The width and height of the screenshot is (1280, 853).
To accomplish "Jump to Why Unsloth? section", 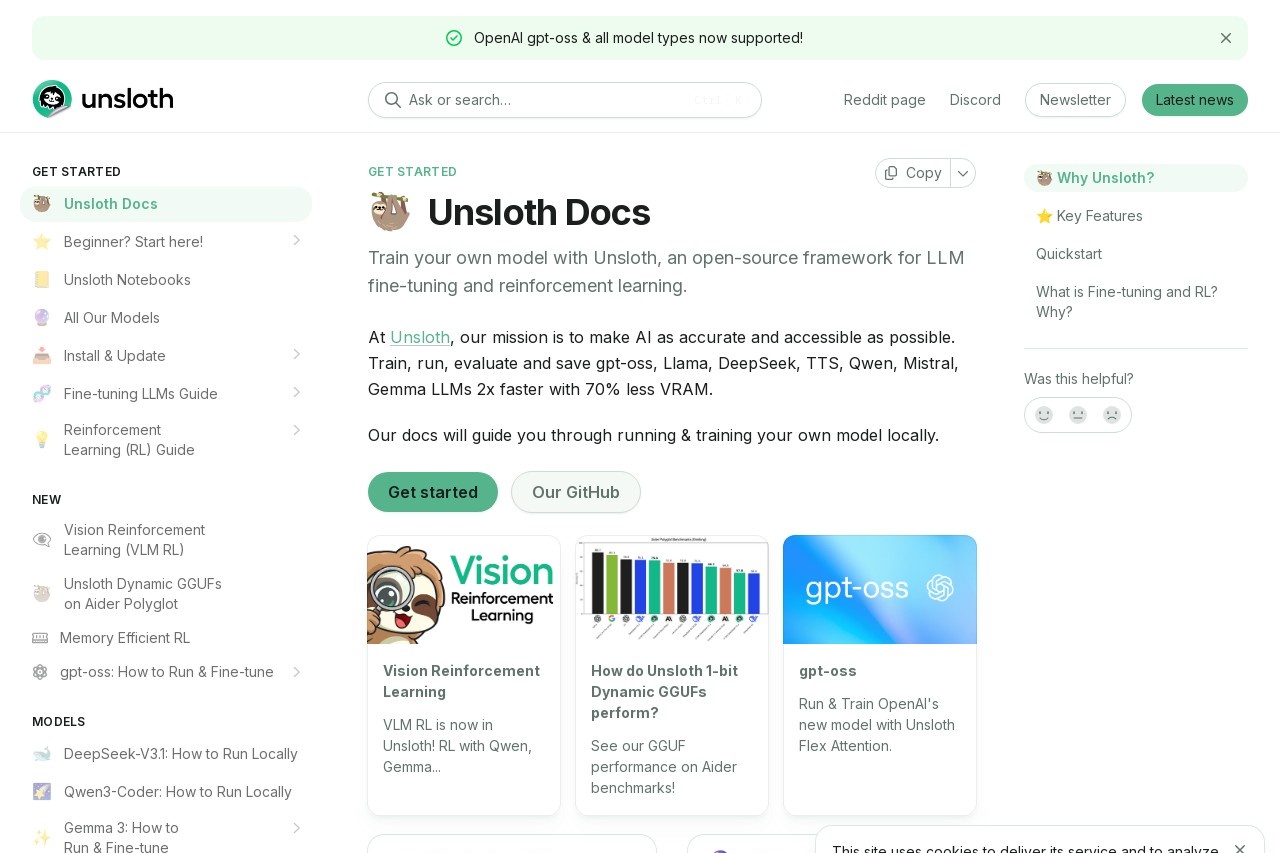I will [1136, 178].
